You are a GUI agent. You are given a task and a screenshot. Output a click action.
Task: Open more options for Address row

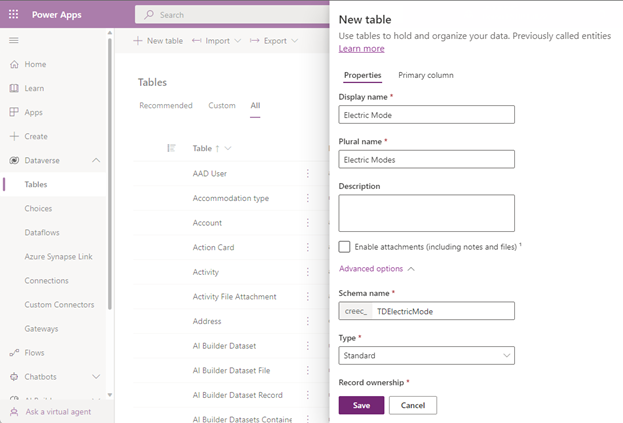(x=308, y=321)
